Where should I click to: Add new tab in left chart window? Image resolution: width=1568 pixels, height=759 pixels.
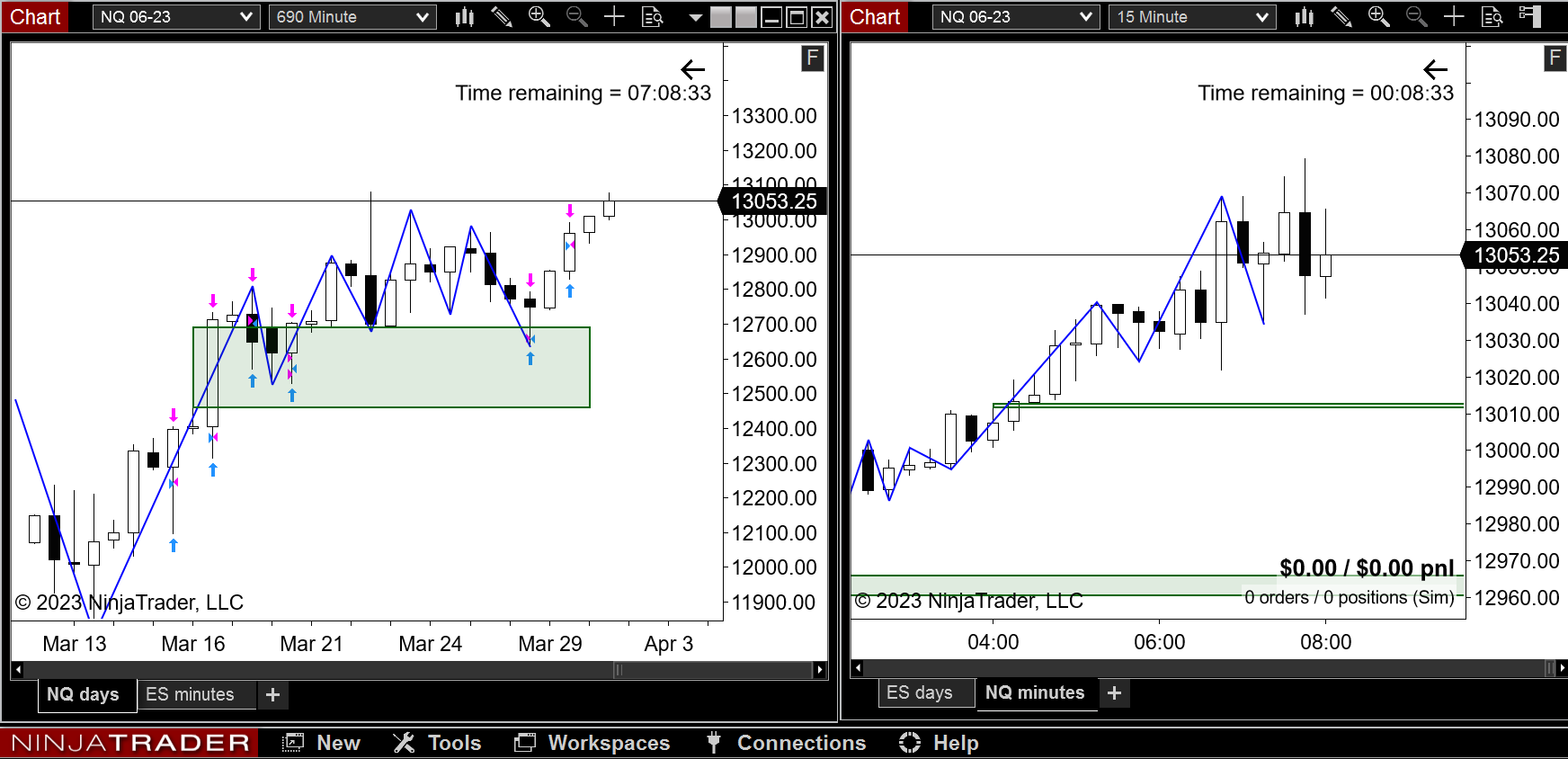(273, 694)
